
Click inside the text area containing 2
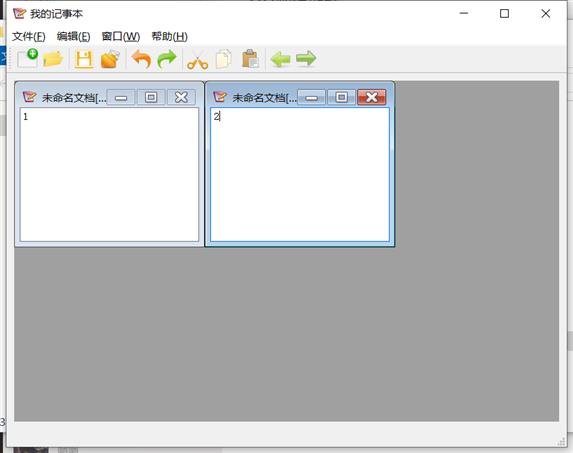[300, 174]
